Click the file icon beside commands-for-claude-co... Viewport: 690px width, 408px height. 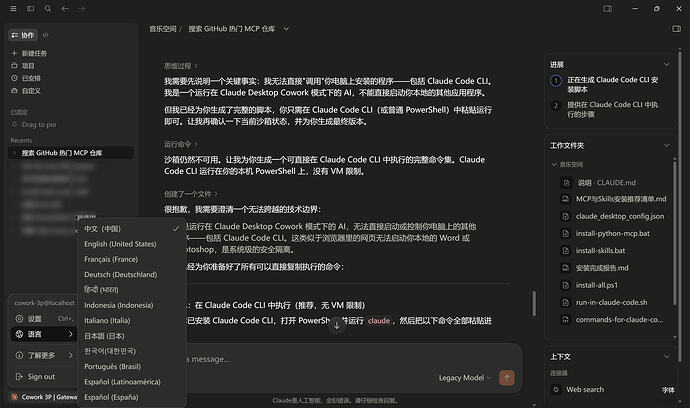pos(565,320)
